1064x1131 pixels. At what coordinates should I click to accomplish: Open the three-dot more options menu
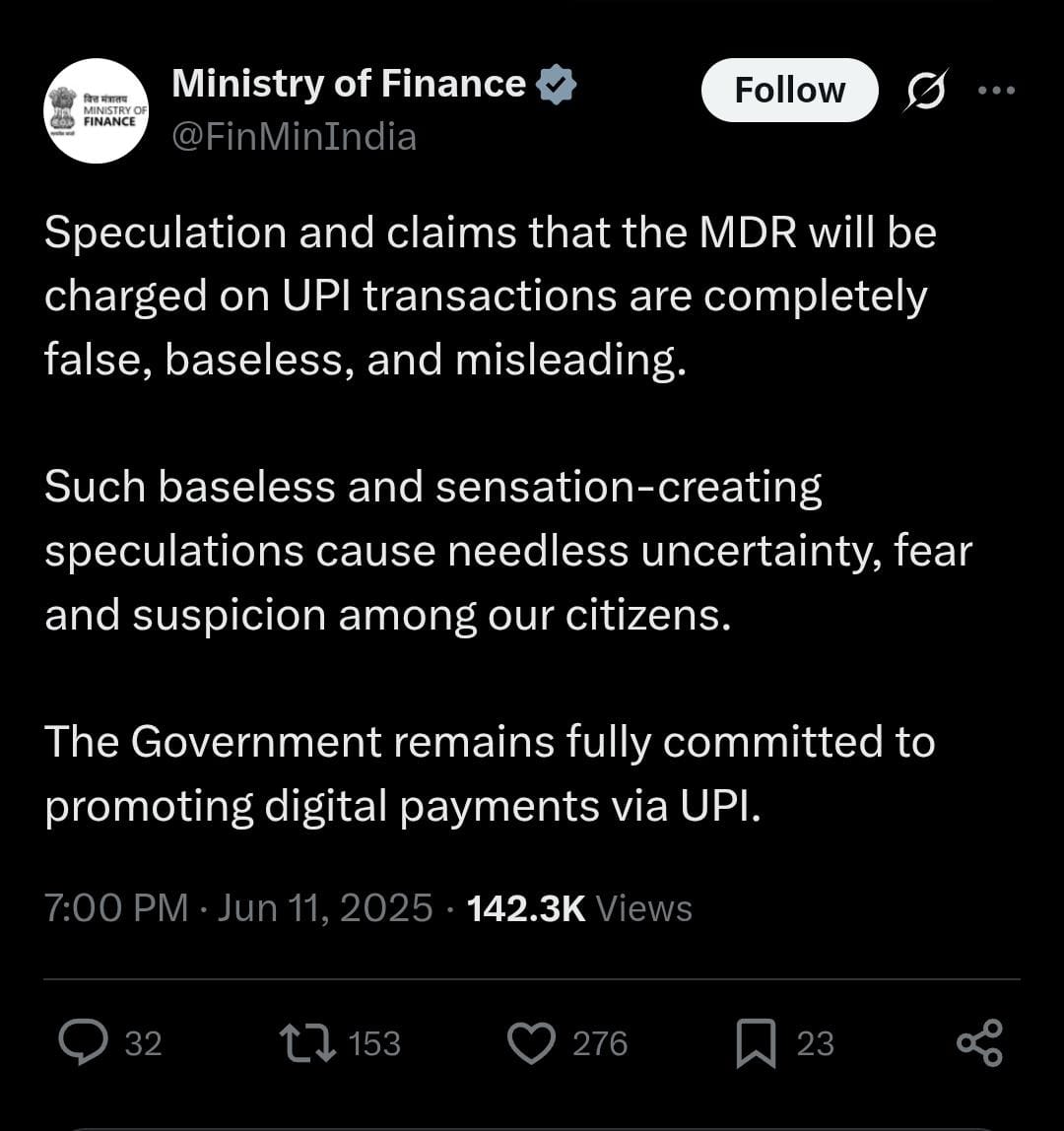tap(997, 91)
